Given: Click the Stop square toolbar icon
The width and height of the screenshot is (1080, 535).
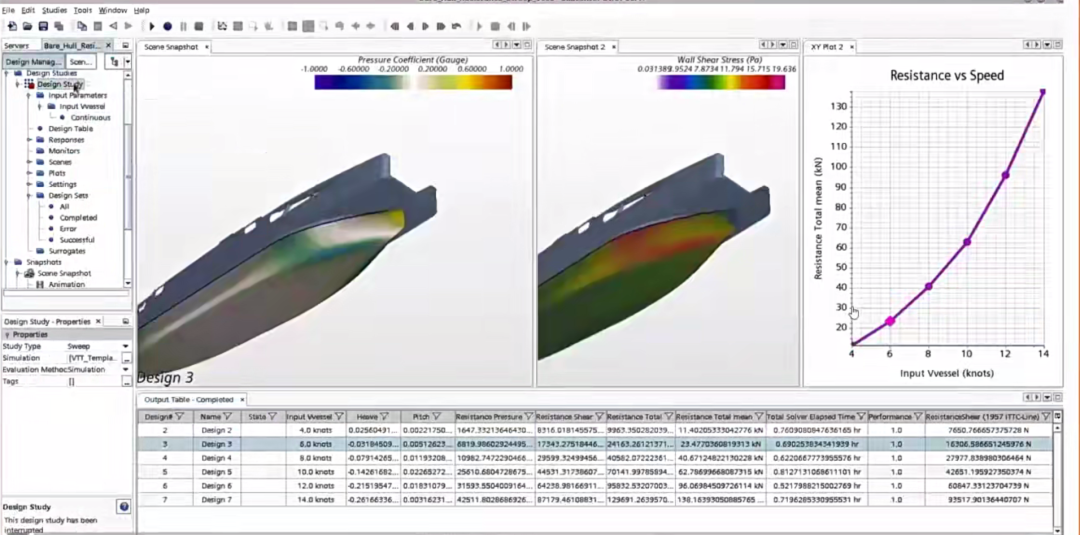Looking at the screenshot, I should [x=198, y=26].
